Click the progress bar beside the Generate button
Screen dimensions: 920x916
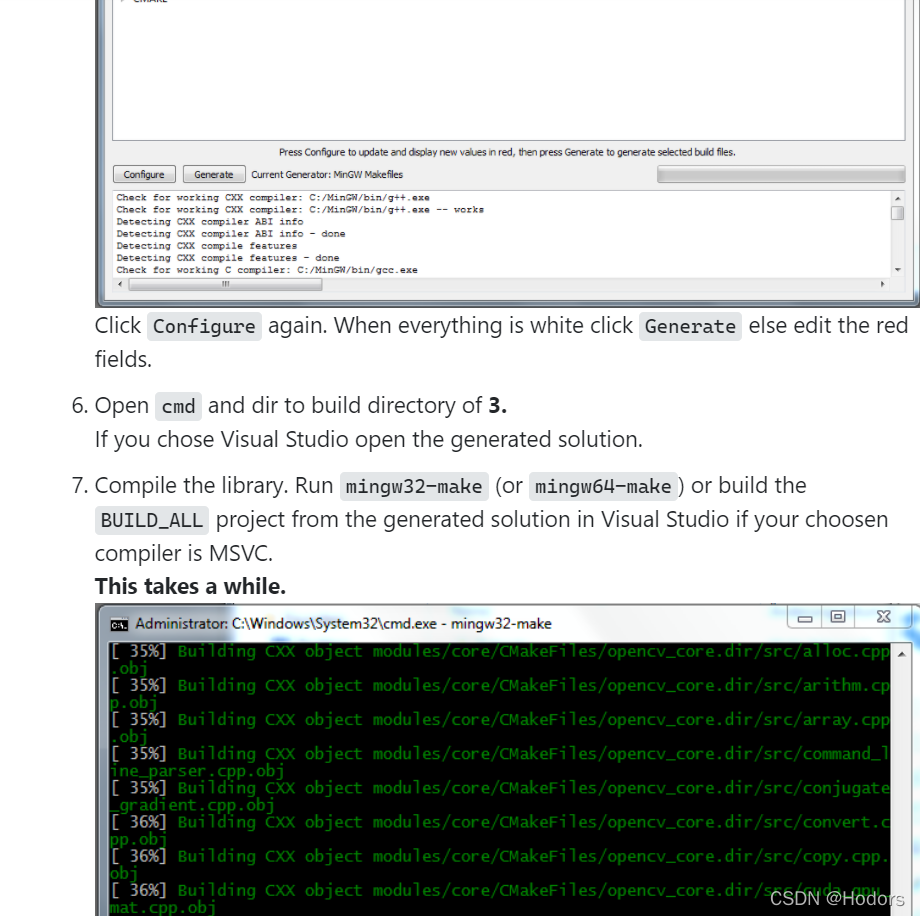tap(780, 173)
